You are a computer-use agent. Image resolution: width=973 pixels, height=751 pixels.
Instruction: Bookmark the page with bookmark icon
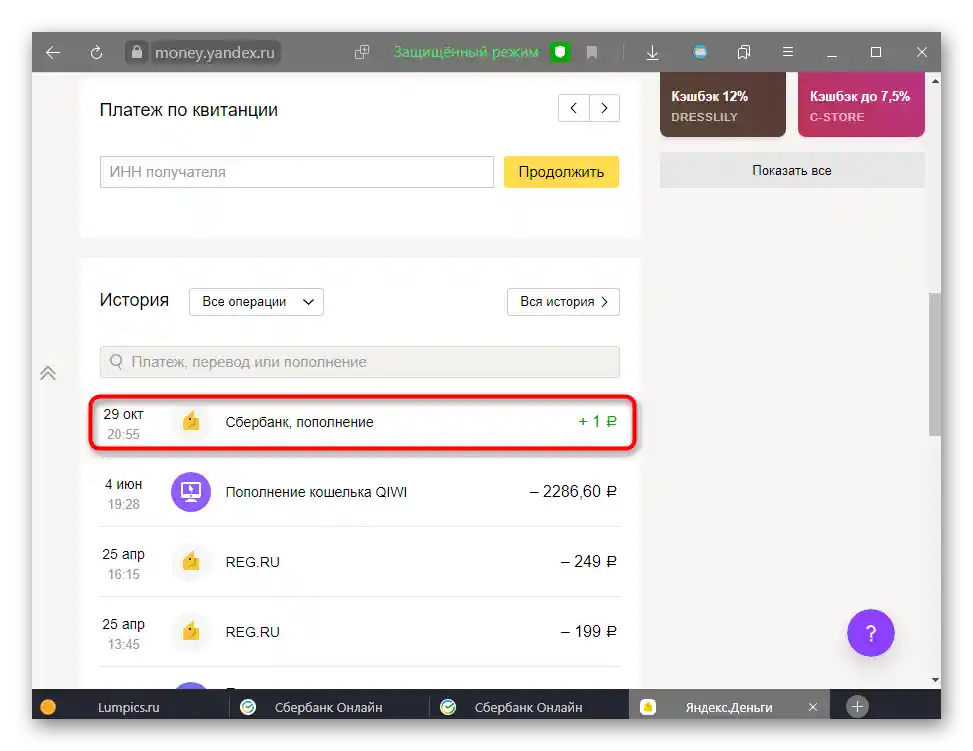point(592,53)
